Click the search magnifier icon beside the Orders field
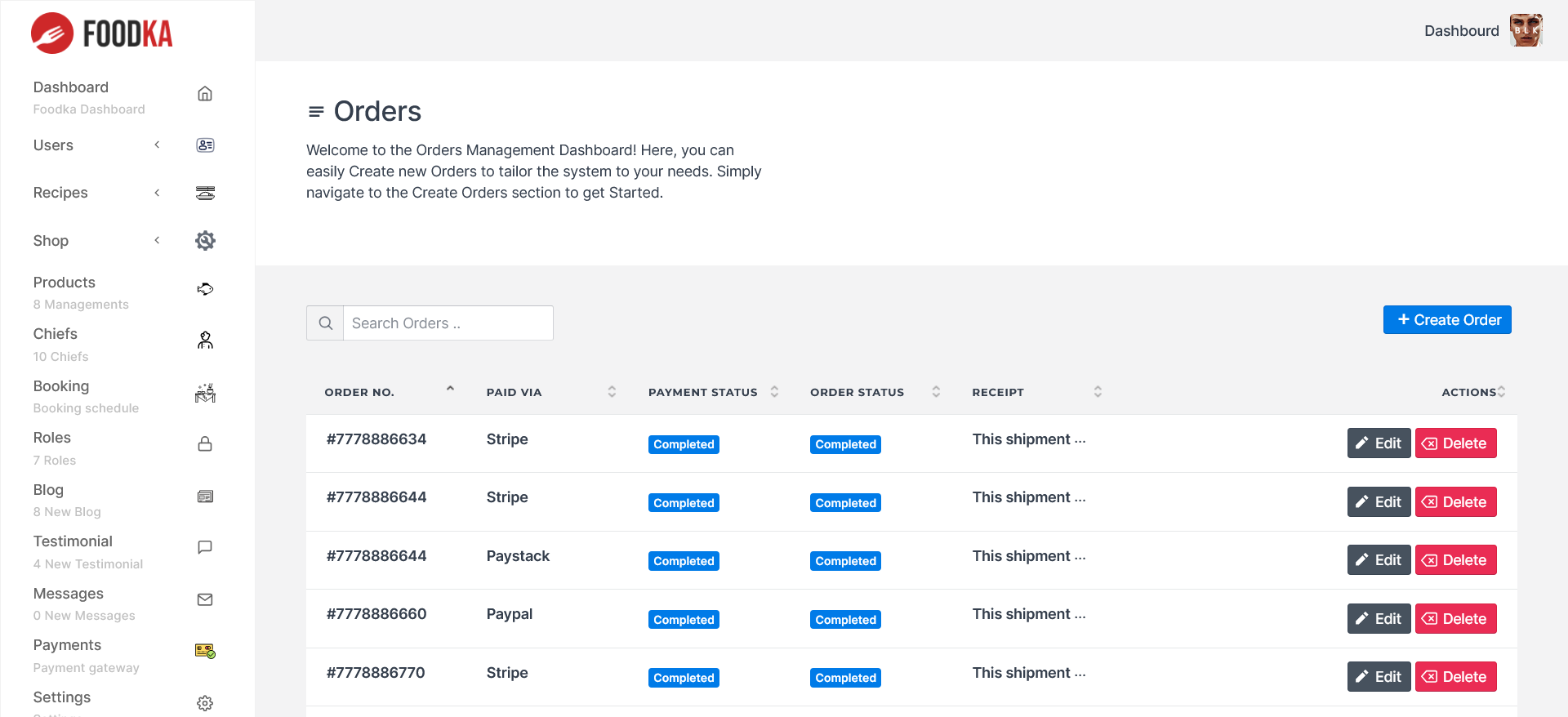The height and width of the screenshot is (717, 1568). [325, 323]
